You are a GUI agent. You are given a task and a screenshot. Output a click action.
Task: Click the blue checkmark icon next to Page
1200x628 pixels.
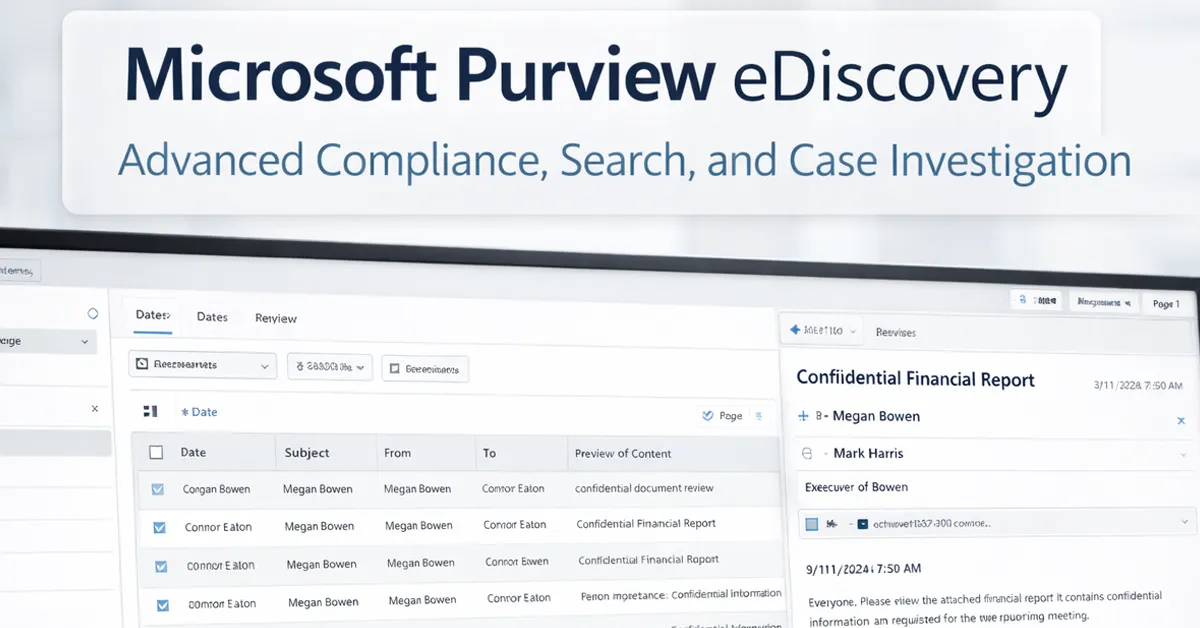pos(708,415)
